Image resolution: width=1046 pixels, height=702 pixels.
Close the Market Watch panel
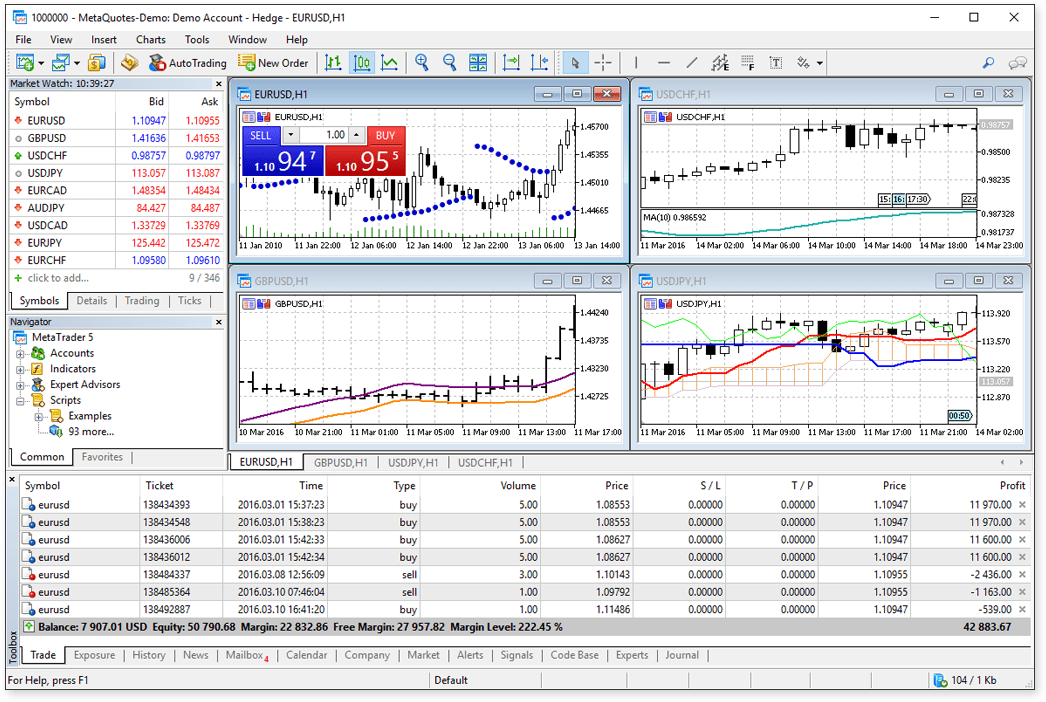click(219, 84)
